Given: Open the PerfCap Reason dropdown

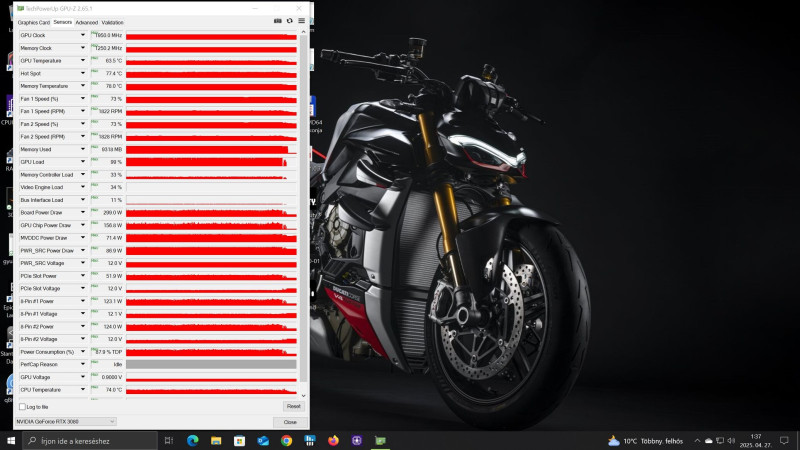Looking at the screenshot, I should tap(83, 364).
